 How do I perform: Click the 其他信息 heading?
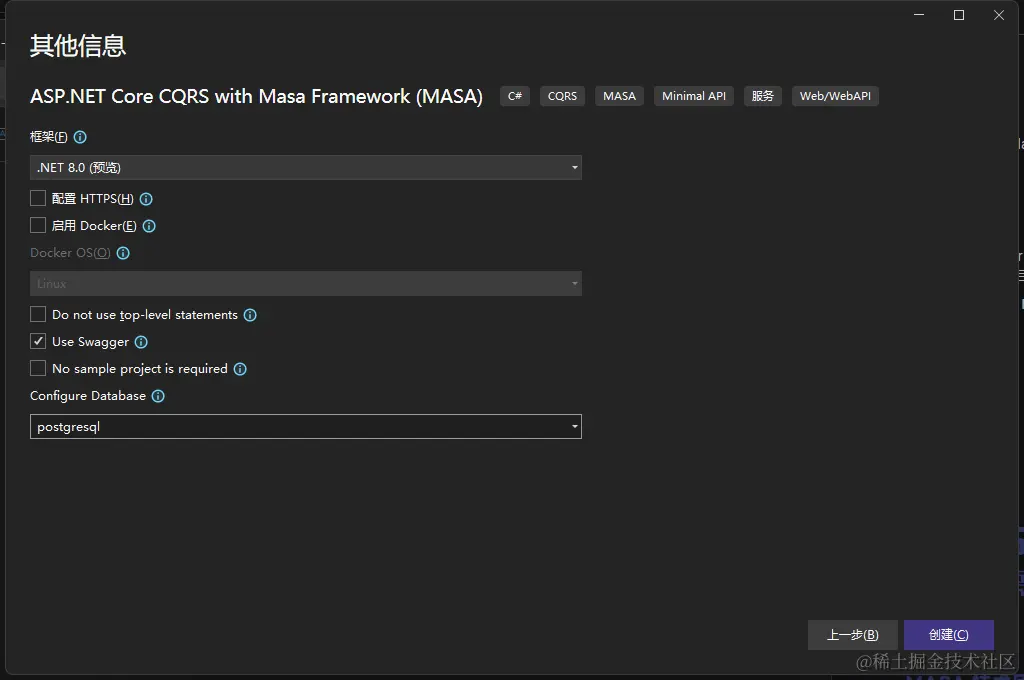click(78, 46)
